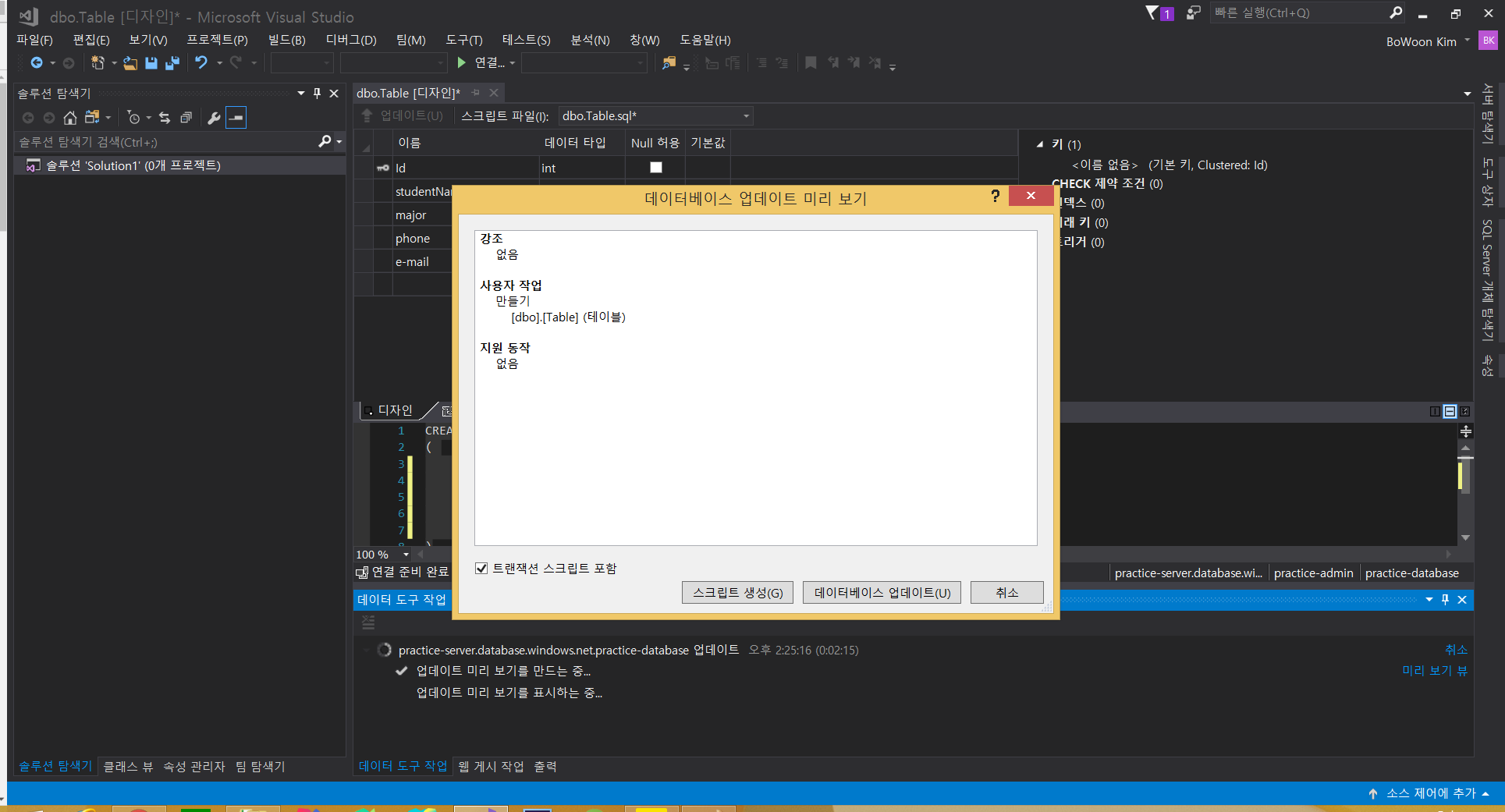The height and width of the screenshot is (812, 1505).
Task: Open the Data Tools Operations window options dropdown
Action: tap(1429, 599)
